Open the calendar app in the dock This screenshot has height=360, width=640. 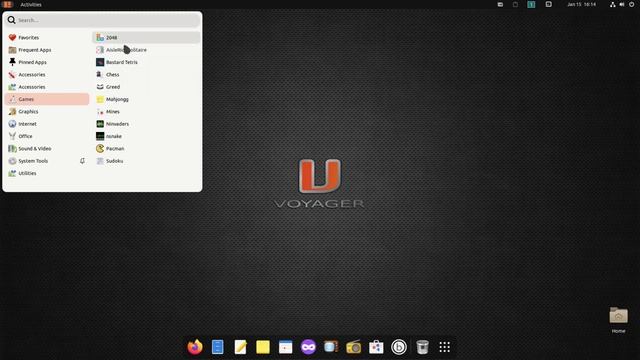click(x=286, y=347)
